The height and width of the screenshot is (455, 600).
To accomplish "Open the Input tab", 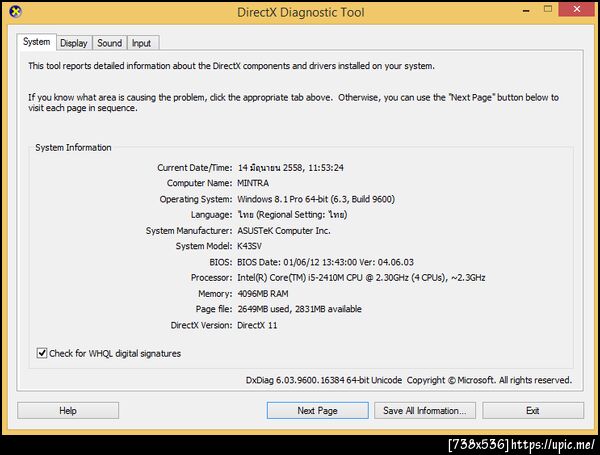I will point(142,43).
